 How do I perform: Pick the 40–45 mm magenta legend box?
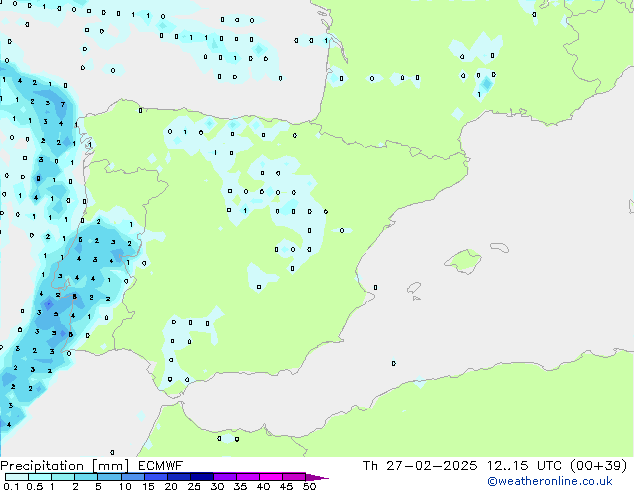271,477
